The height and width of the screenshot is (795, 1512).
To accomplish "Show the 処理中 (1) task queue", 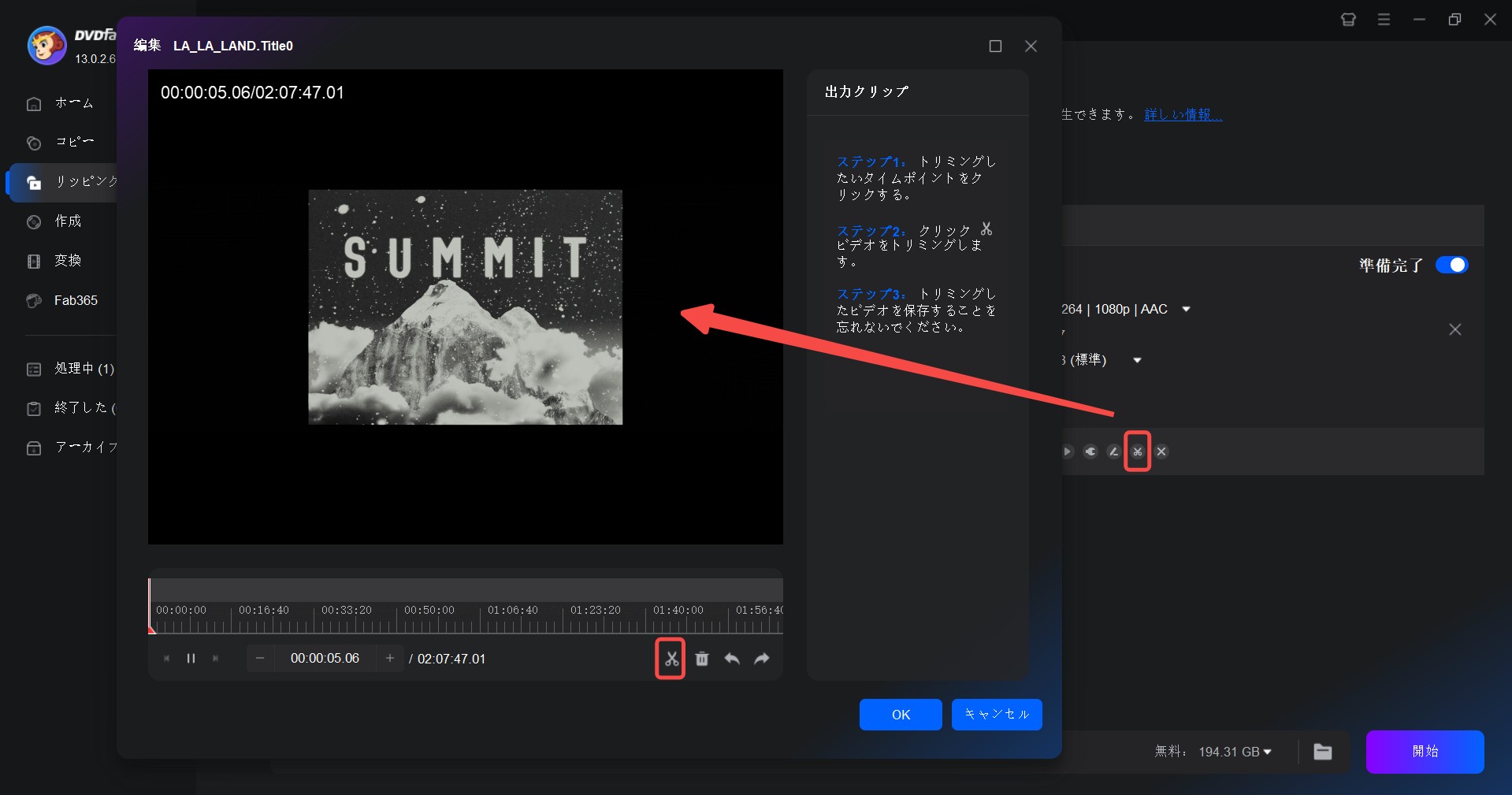I will [71, 369].
